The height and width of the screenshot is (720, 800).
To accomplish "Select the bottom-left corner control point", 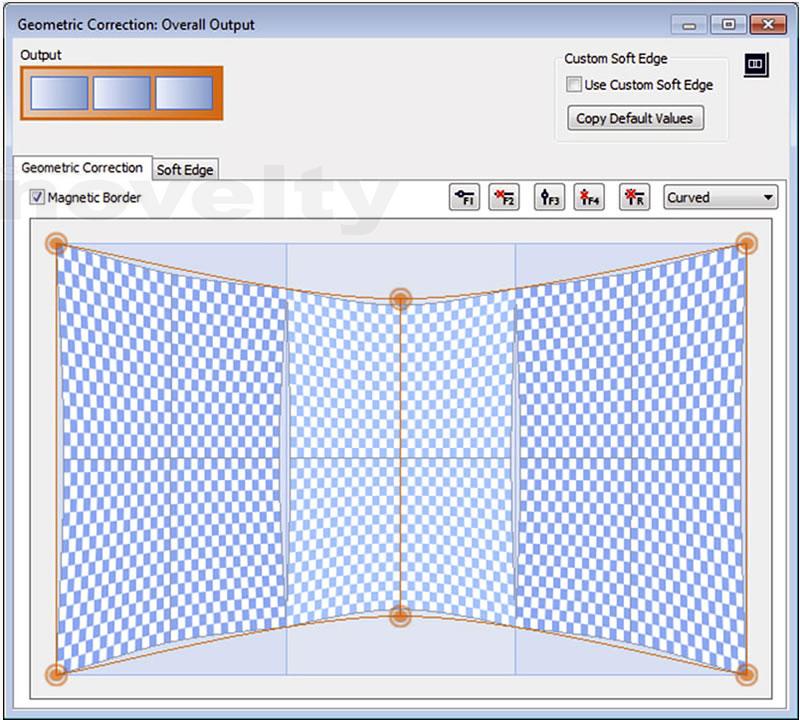I will (57, 674).
